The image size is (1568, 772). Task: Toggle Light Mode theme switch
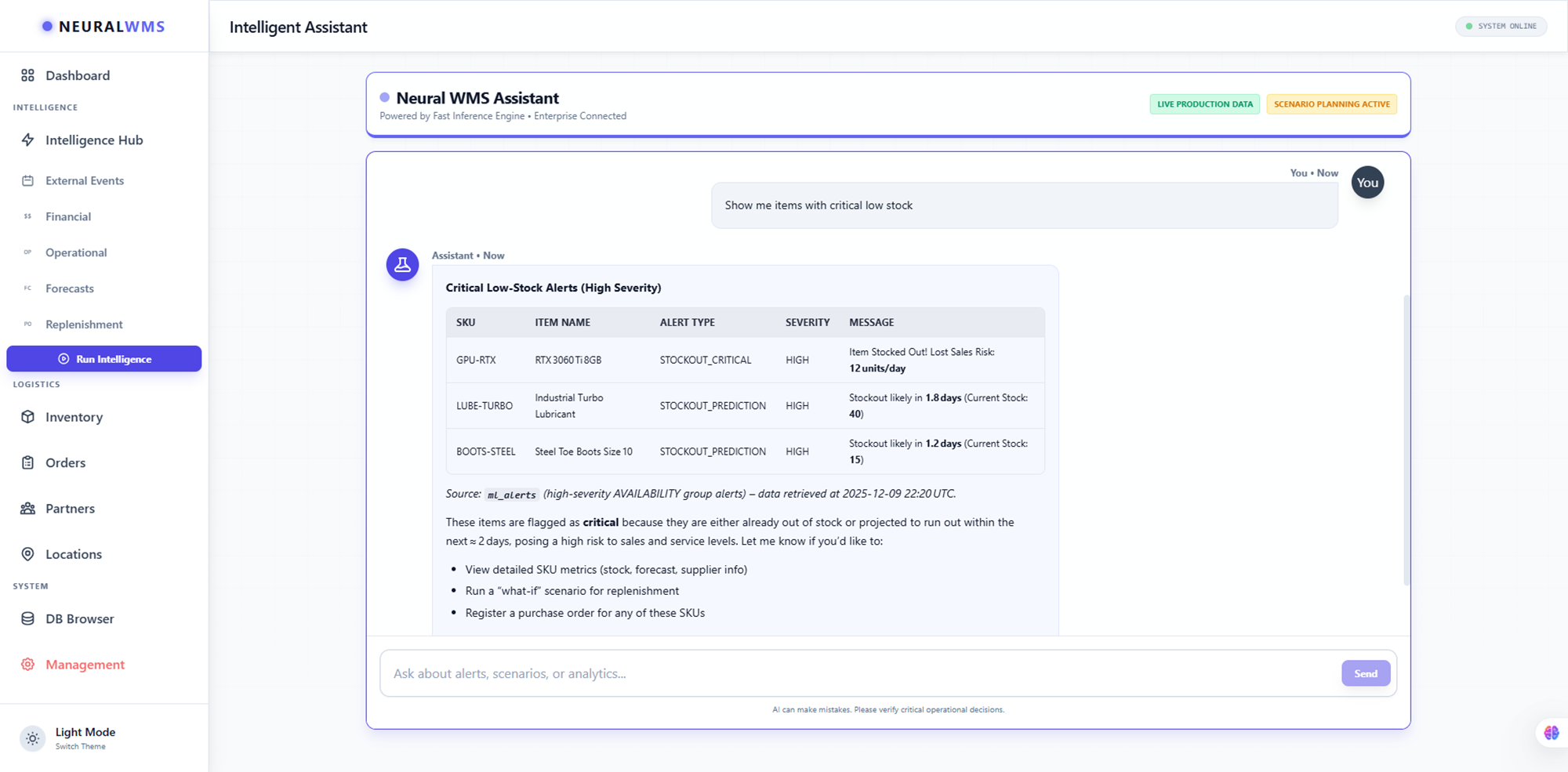[33, 738]
